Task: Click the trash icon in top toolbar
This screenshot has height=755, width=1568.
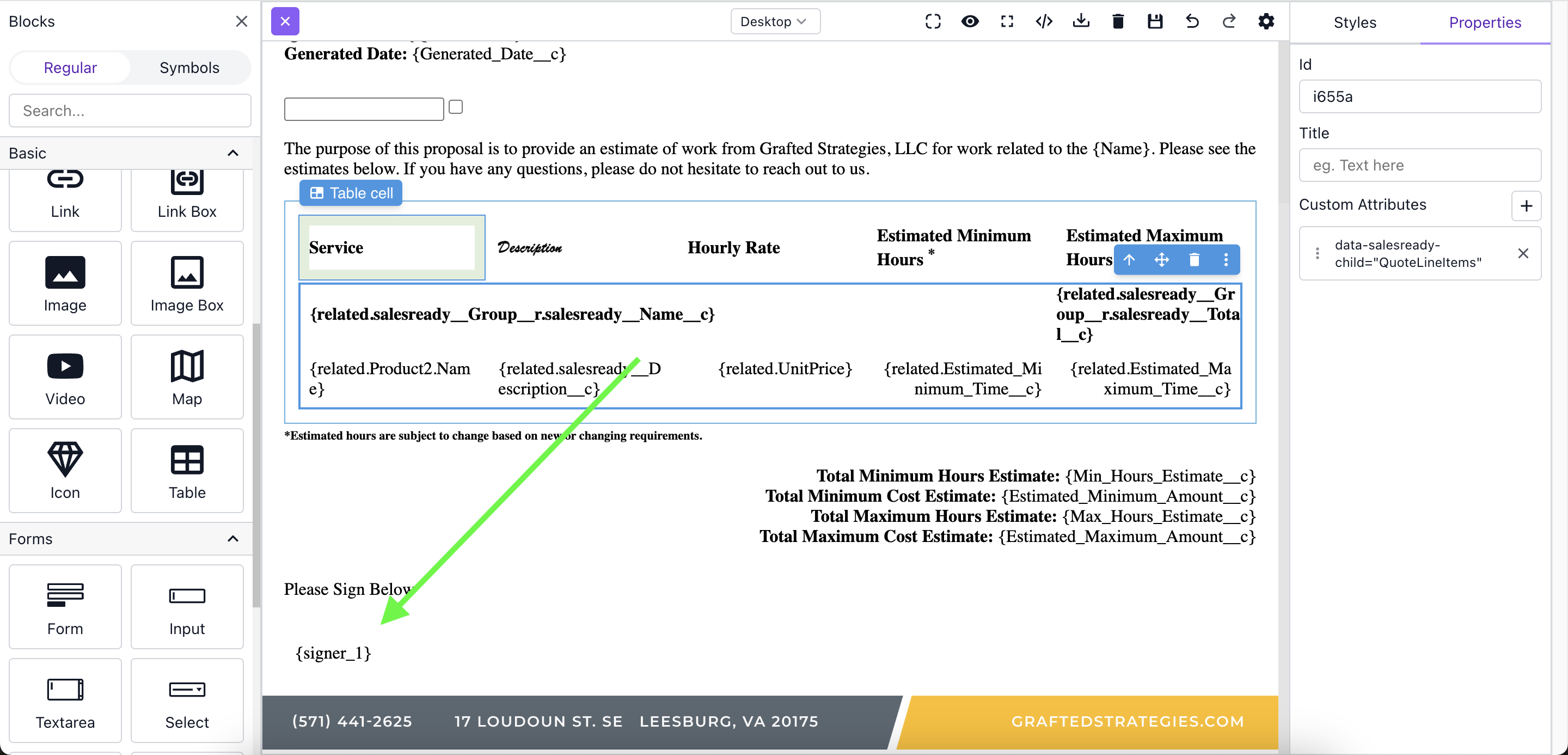Action: 1118,22
